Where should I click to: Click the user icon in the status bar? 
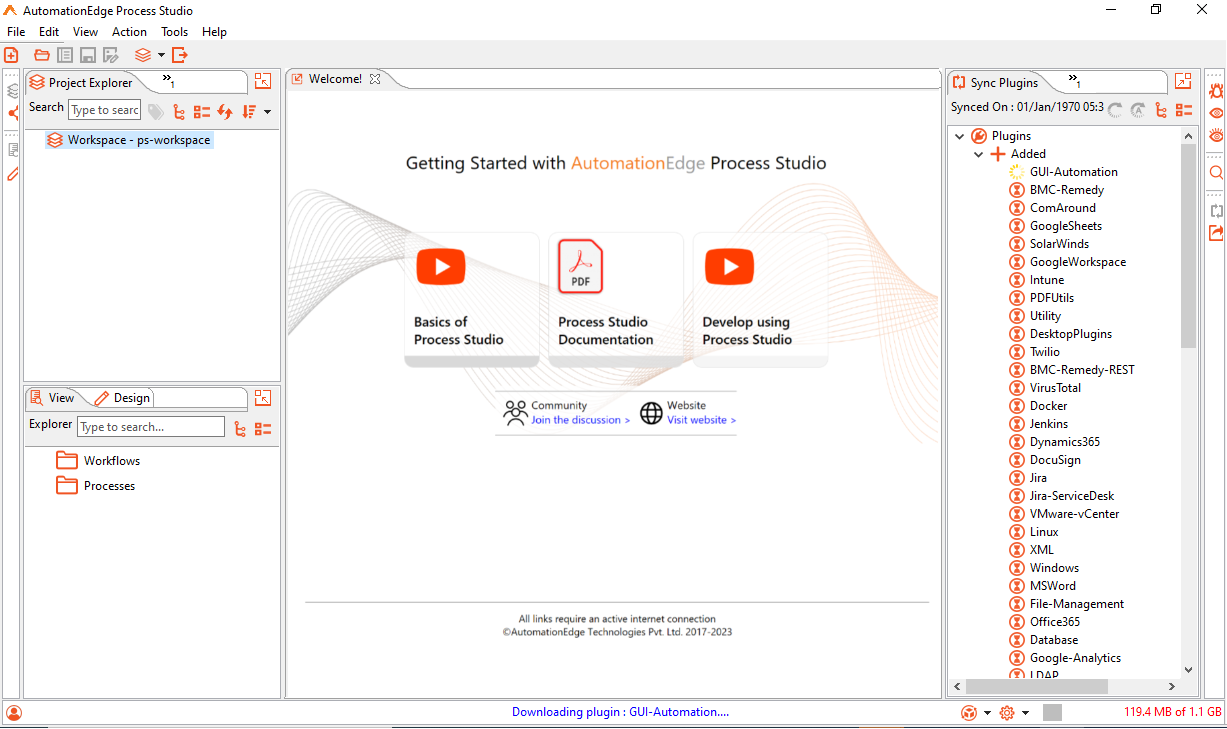coord(13,713)
